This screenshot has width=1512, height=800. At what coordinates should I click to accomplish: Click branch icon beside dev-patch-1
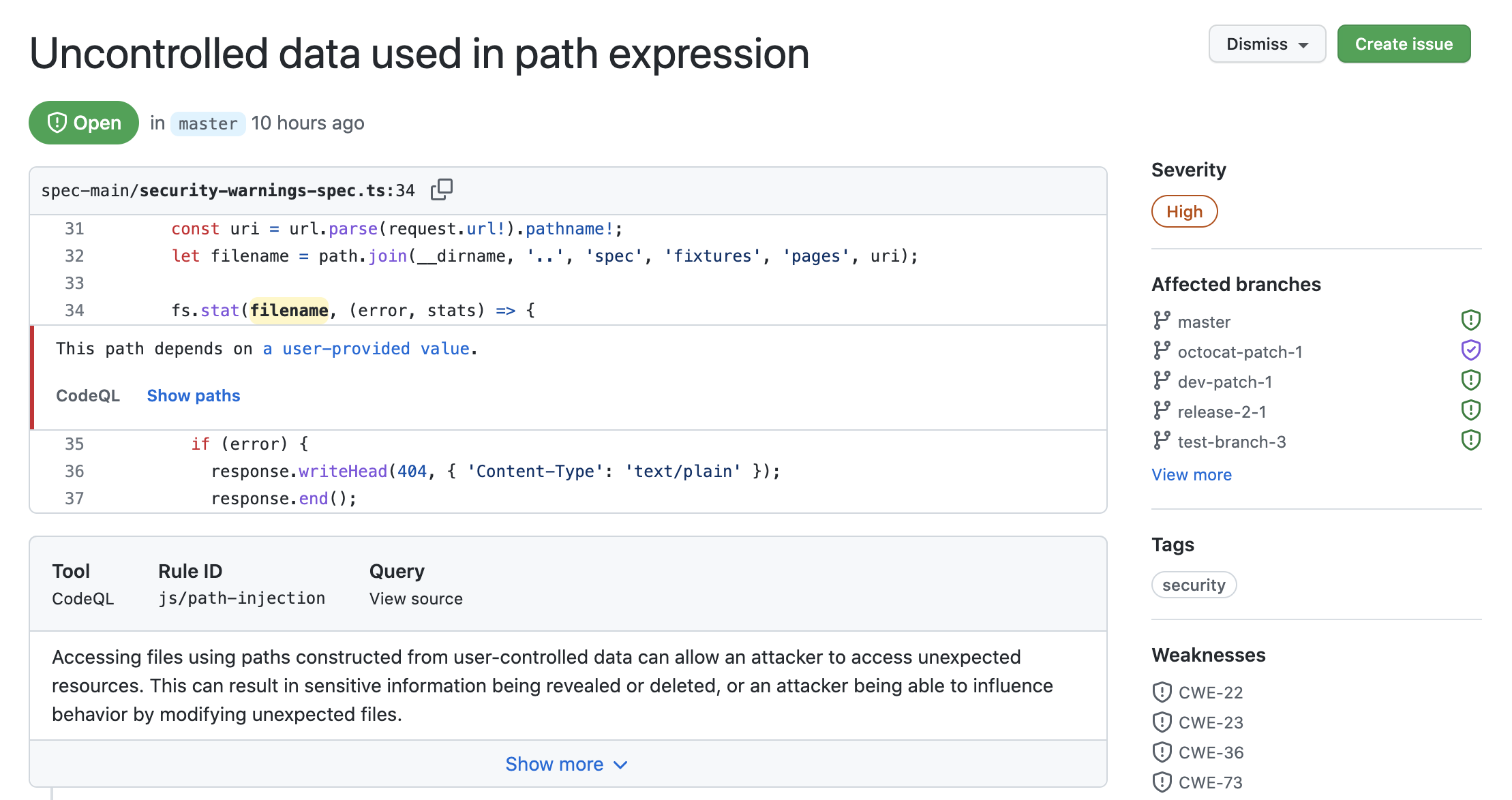pos(1162,380)
